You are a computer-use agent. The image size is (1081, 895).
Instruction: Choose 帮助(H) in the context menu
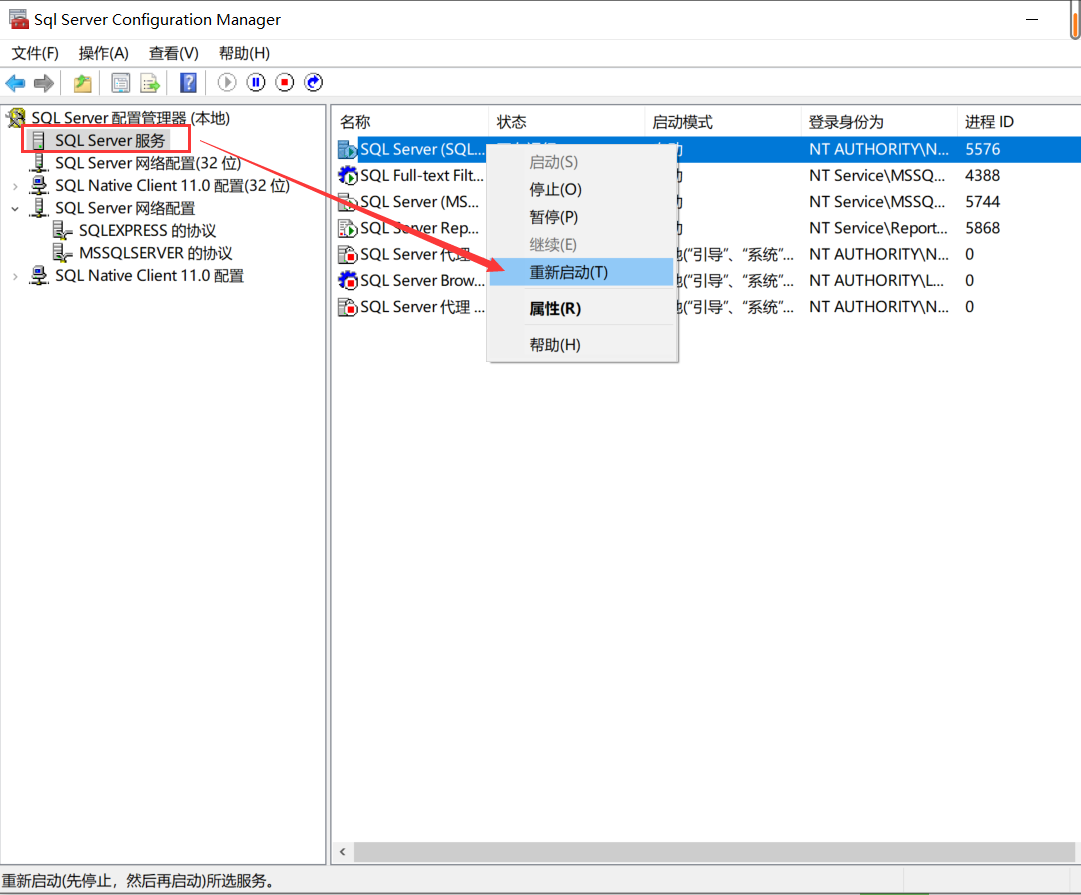pyautogui.click(x=581, y=344)
